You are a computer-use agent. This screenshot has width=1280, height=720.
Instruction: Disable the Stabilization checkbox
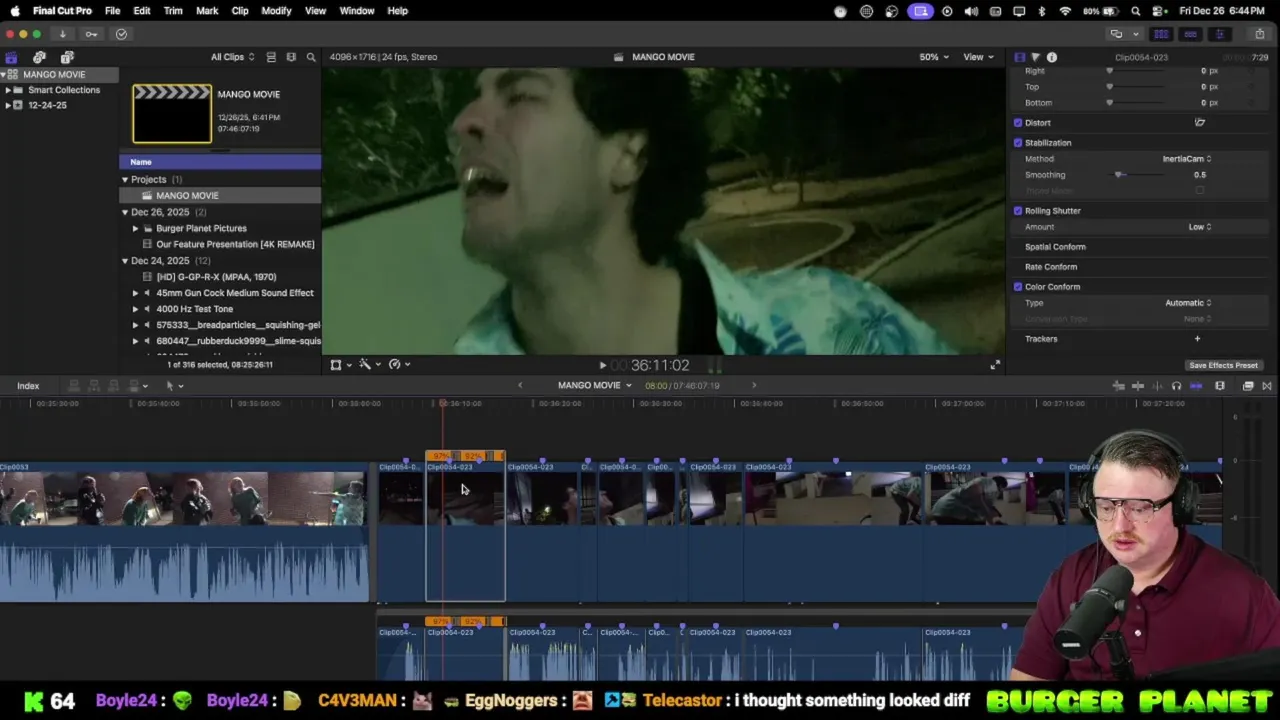point(1018,143)
